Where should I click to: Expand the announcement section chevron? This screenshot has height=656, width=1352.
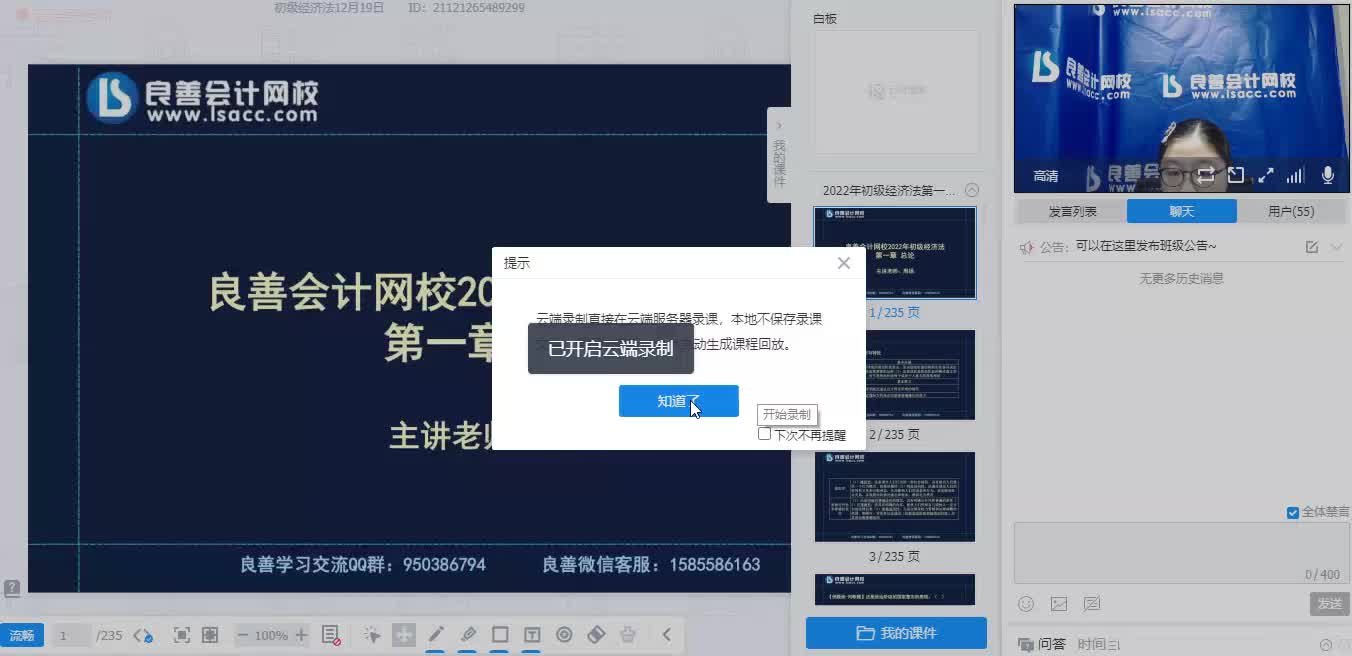[x=1337, y=247]
